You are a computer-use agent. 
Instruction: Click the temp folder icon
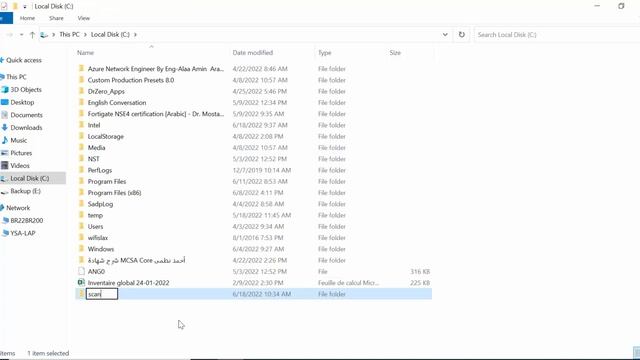[x=81, y=215]
